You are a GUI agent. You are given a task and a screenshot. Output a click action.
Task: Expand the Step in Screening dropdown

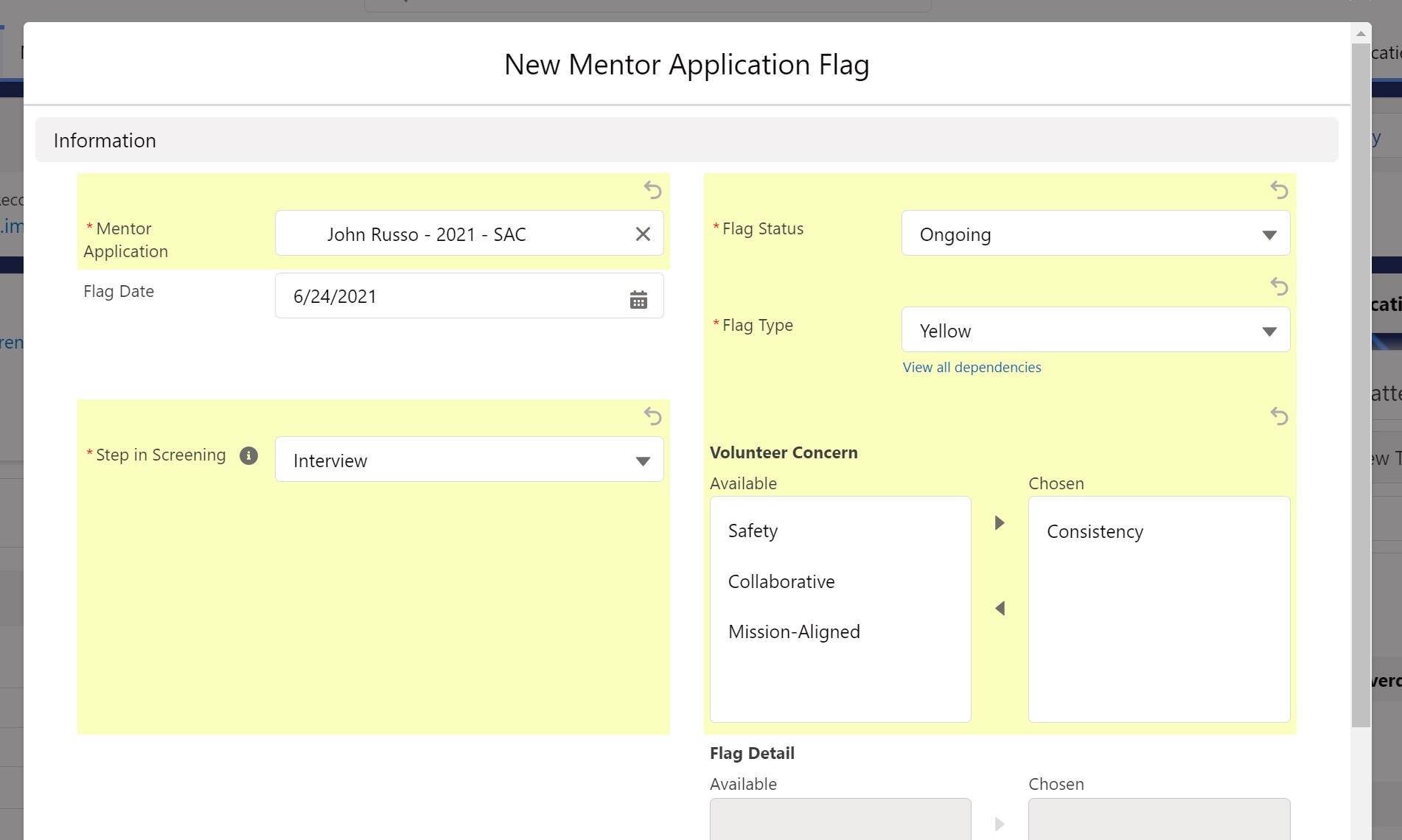point(469,461)
